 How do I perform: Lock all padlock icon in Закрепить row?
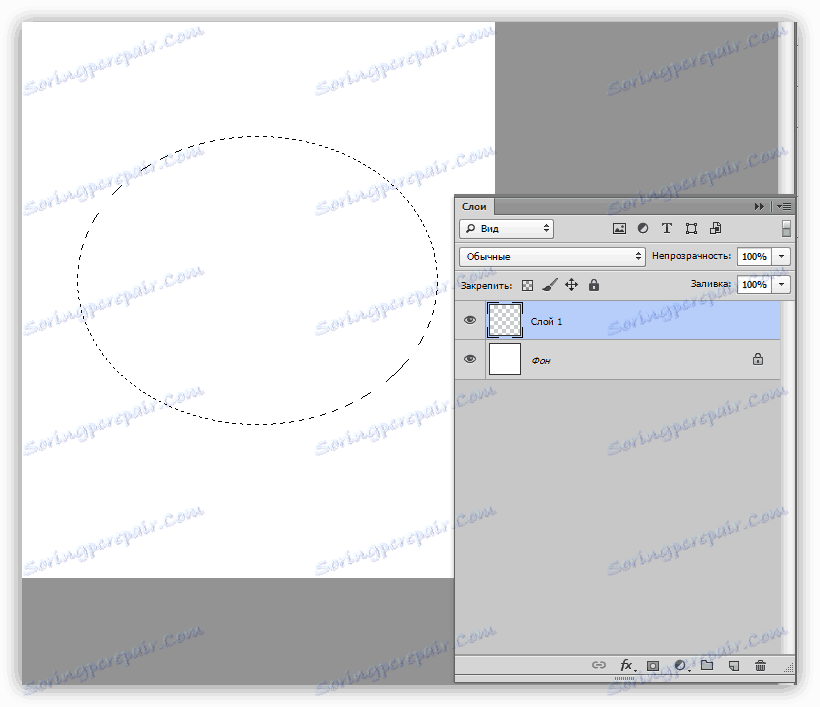click(x=594, y=285)
